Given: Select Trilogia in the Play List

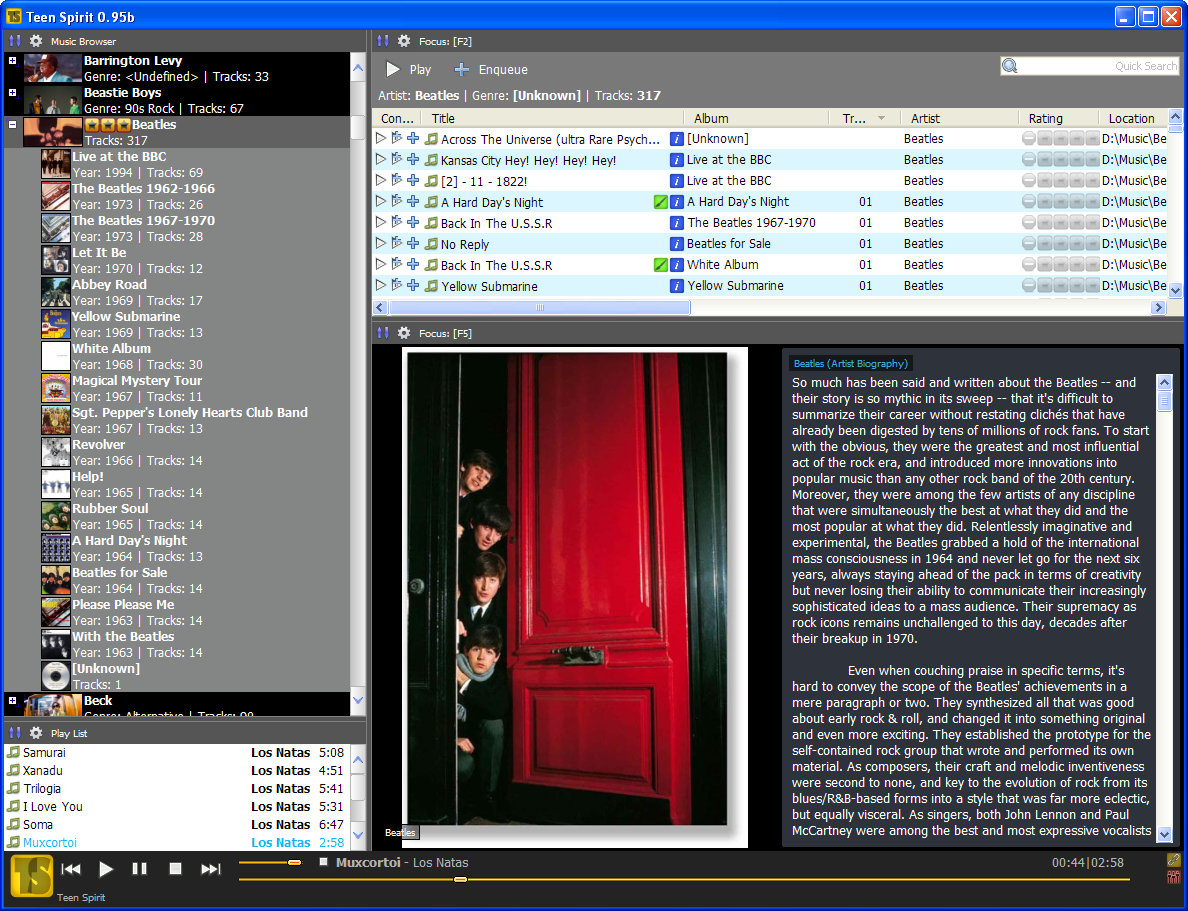Looking at the screenshot, I should (x=176, y=788).
